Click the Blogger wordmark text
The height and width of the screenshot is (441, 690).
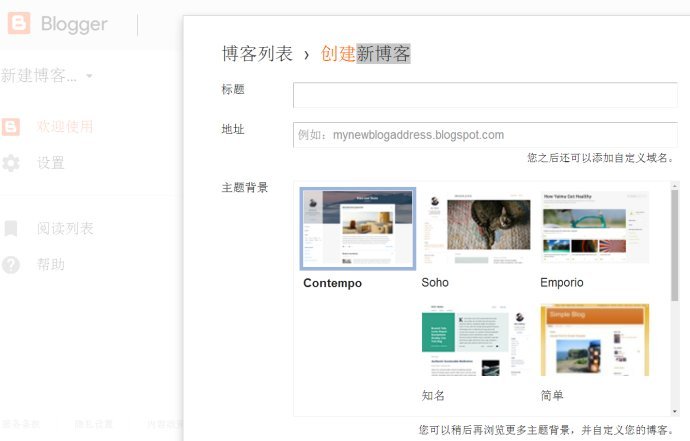point(74,24)
